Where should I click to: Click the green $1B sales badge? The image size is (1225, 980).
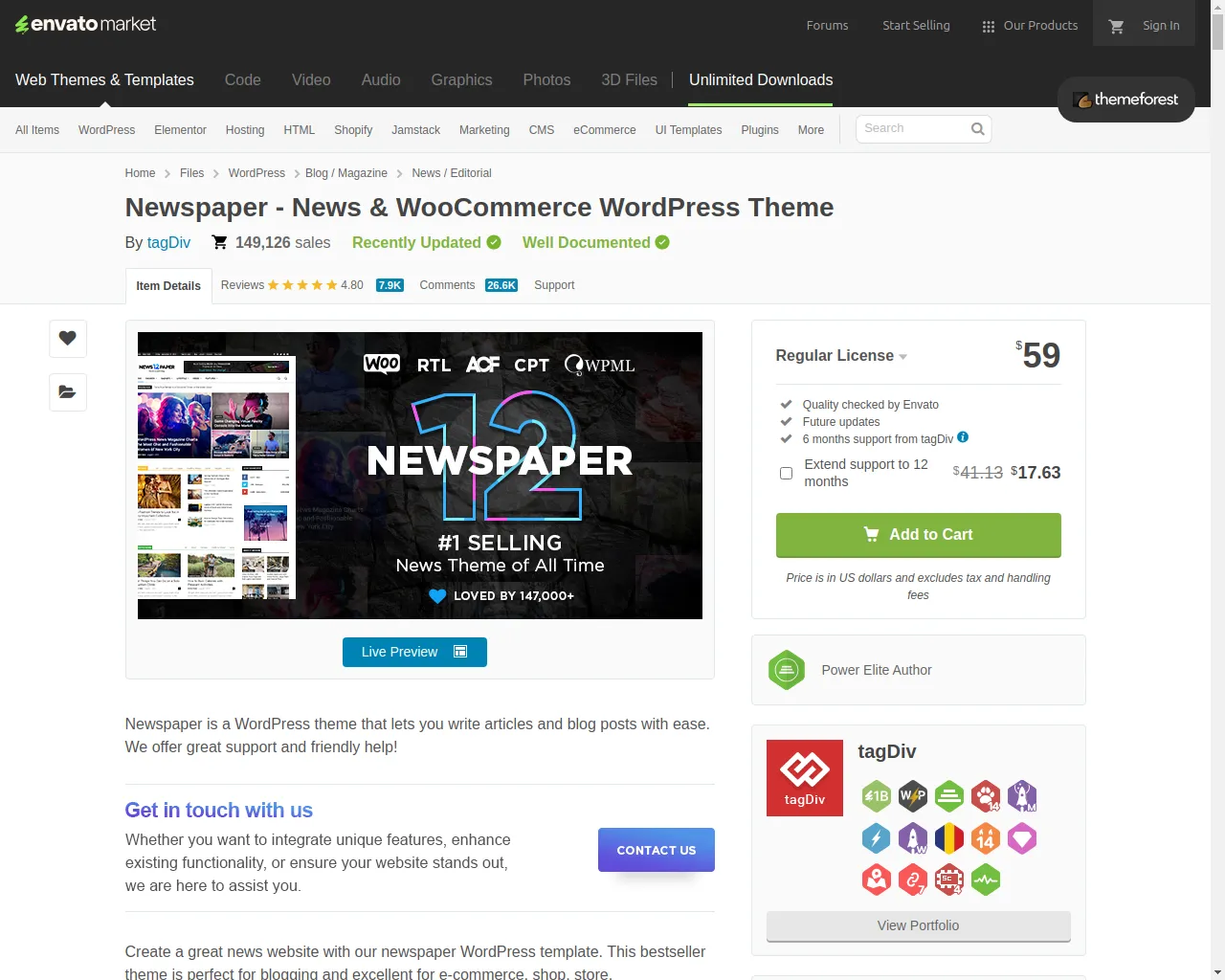[x=877, y=796]
